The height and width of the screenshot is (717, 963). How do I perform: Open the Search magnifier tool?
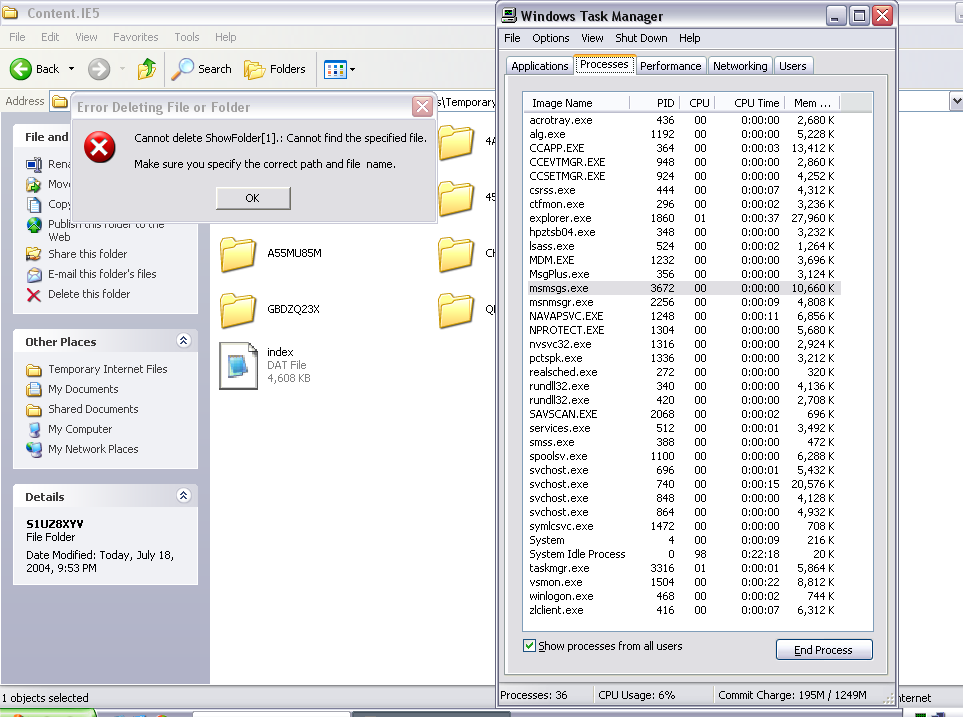[183, 69]
